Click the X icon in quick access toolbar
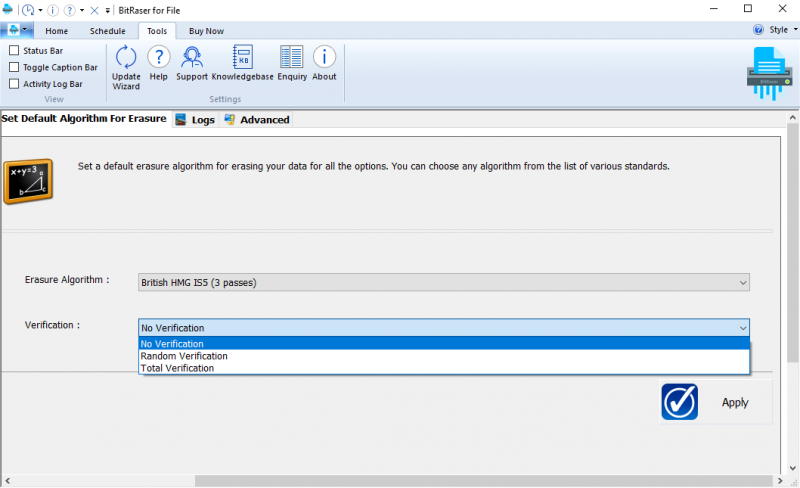 coord(94,10)
